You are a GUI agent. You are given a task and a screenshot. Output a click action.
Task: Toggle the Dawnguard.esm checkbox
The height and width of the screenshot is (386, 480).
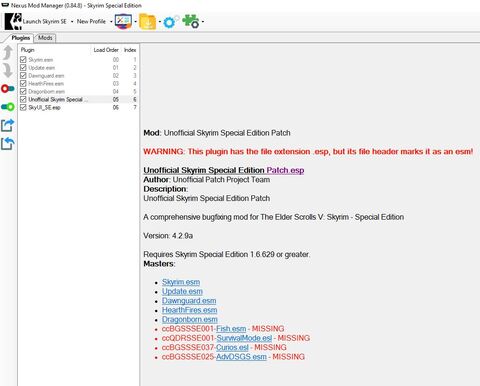click(23, 75)
